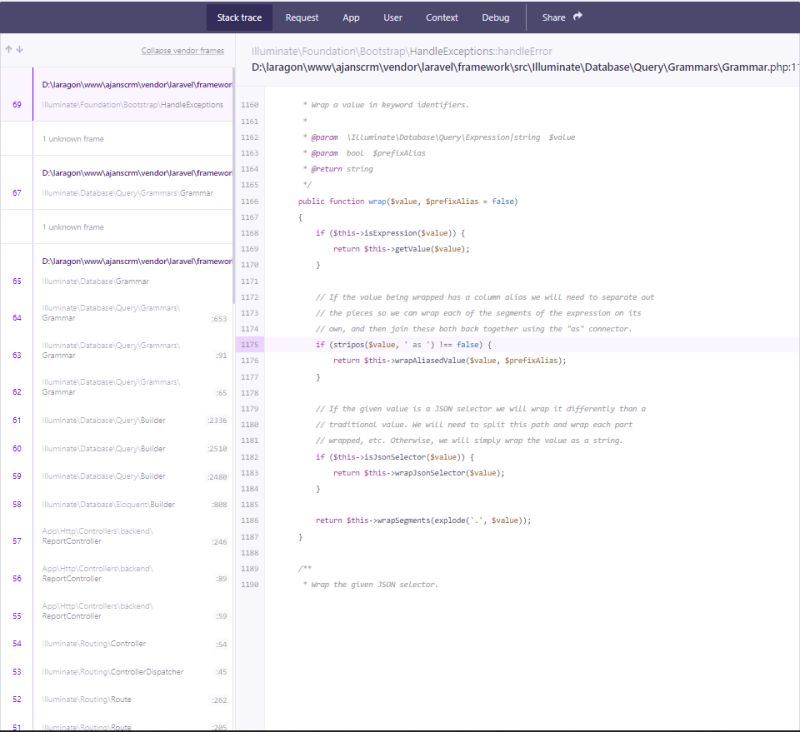Select frame 55 ReportController line 59
Viewport: 800px width, 732px height.
[117, 611]
